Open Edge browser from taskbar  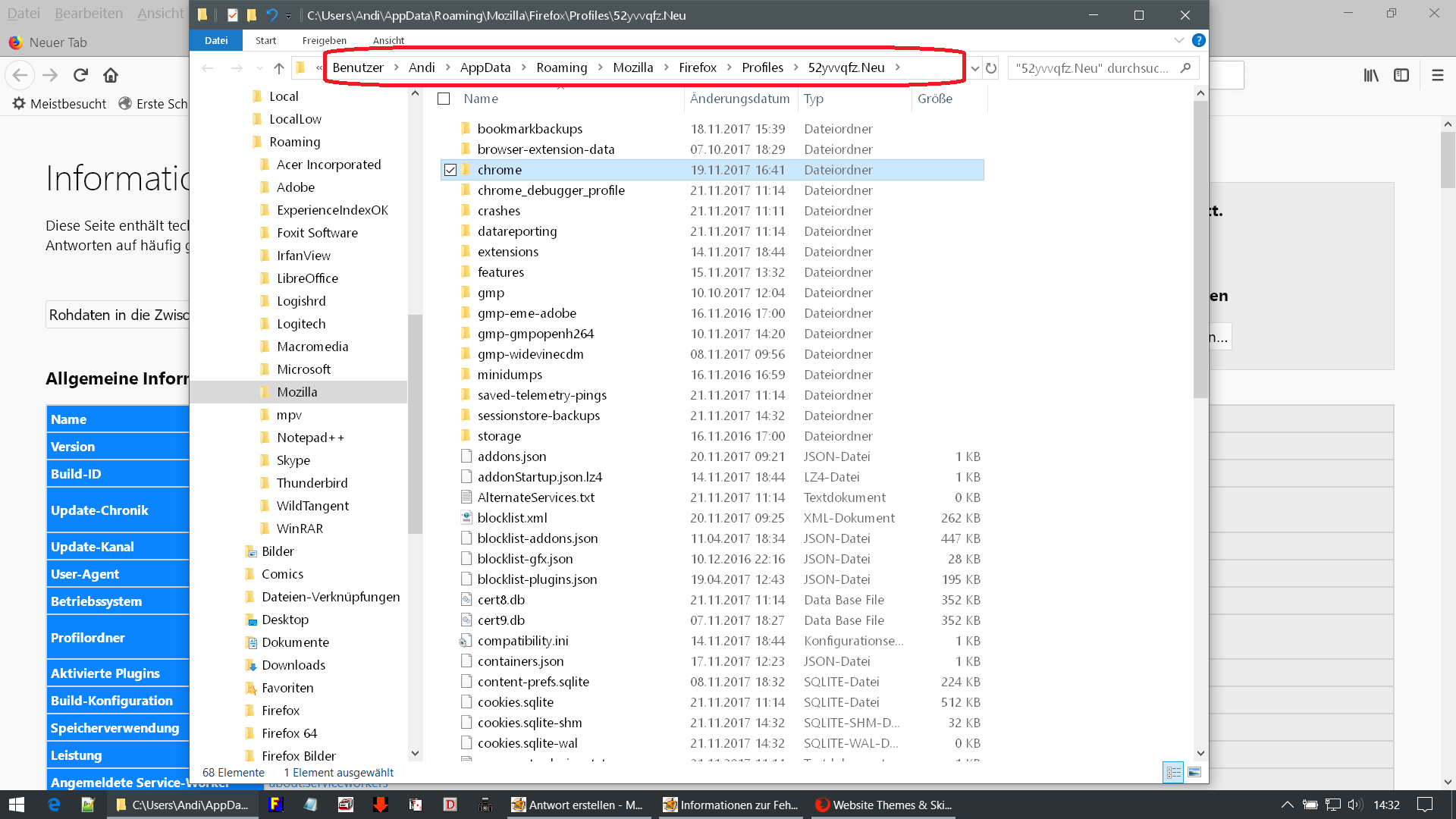pyautogui.click(x=54, y=805)
